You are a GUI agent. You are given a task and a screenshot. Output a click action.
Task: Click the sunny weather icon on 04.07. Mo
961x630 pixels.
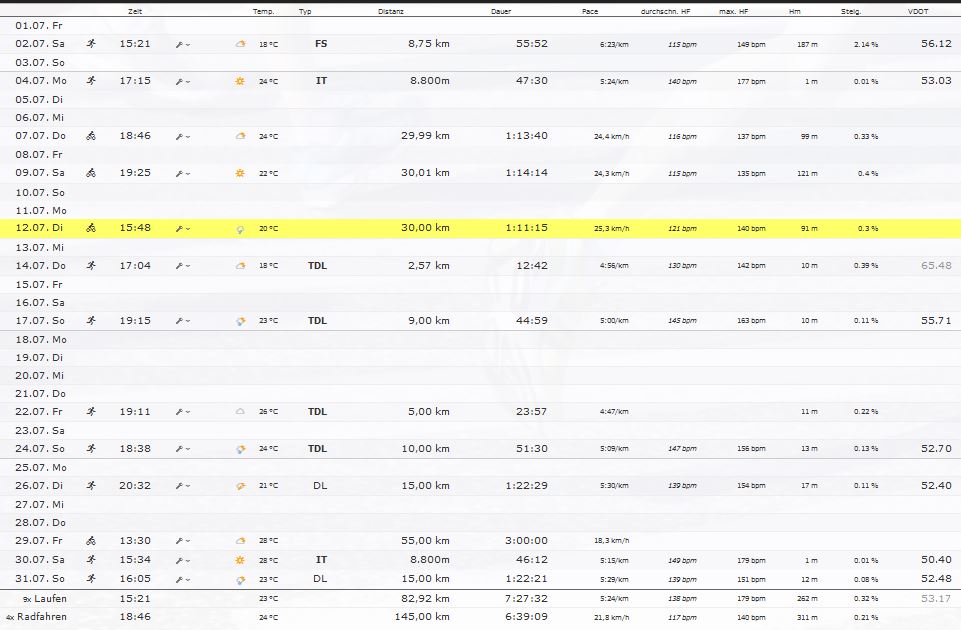[x=240, y=81]
